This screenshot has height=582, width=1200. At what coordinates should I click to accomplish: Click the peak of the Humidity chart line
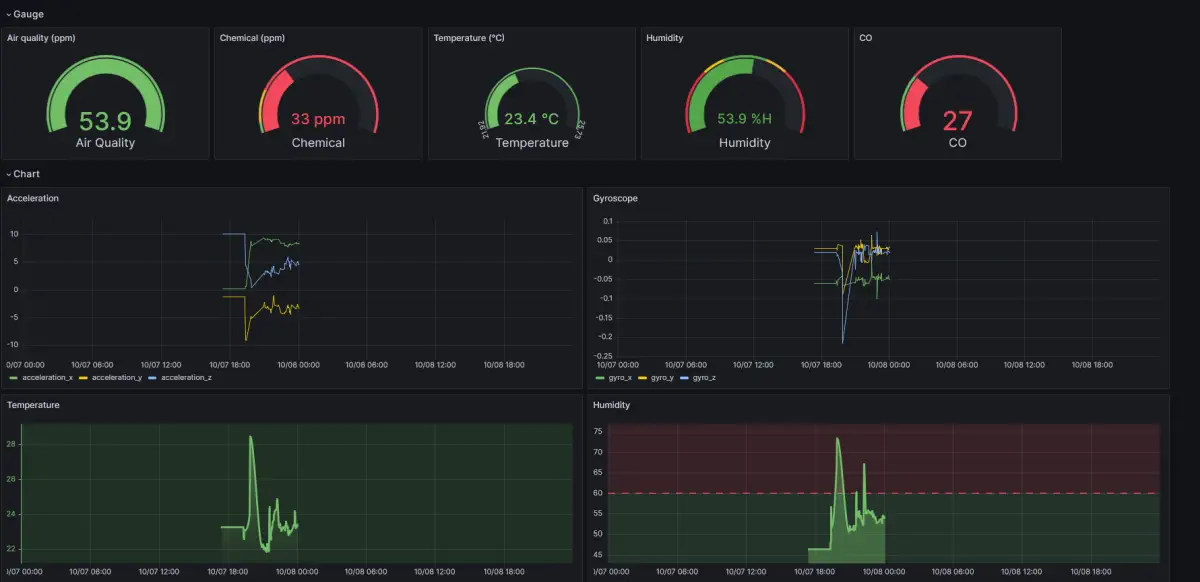pyautogui.click(x=838, y=438)
